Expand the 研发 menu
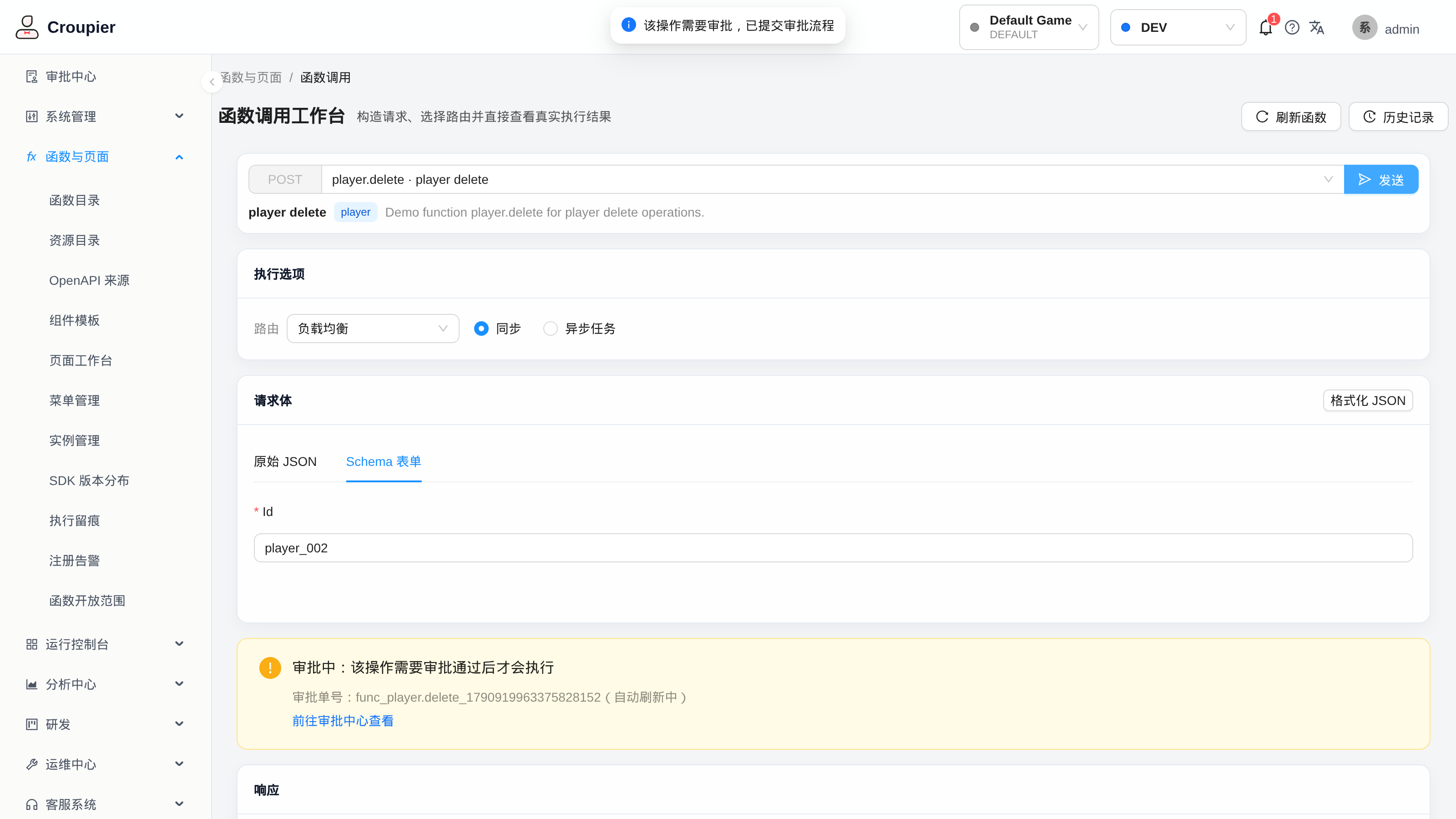 [105, 724]
